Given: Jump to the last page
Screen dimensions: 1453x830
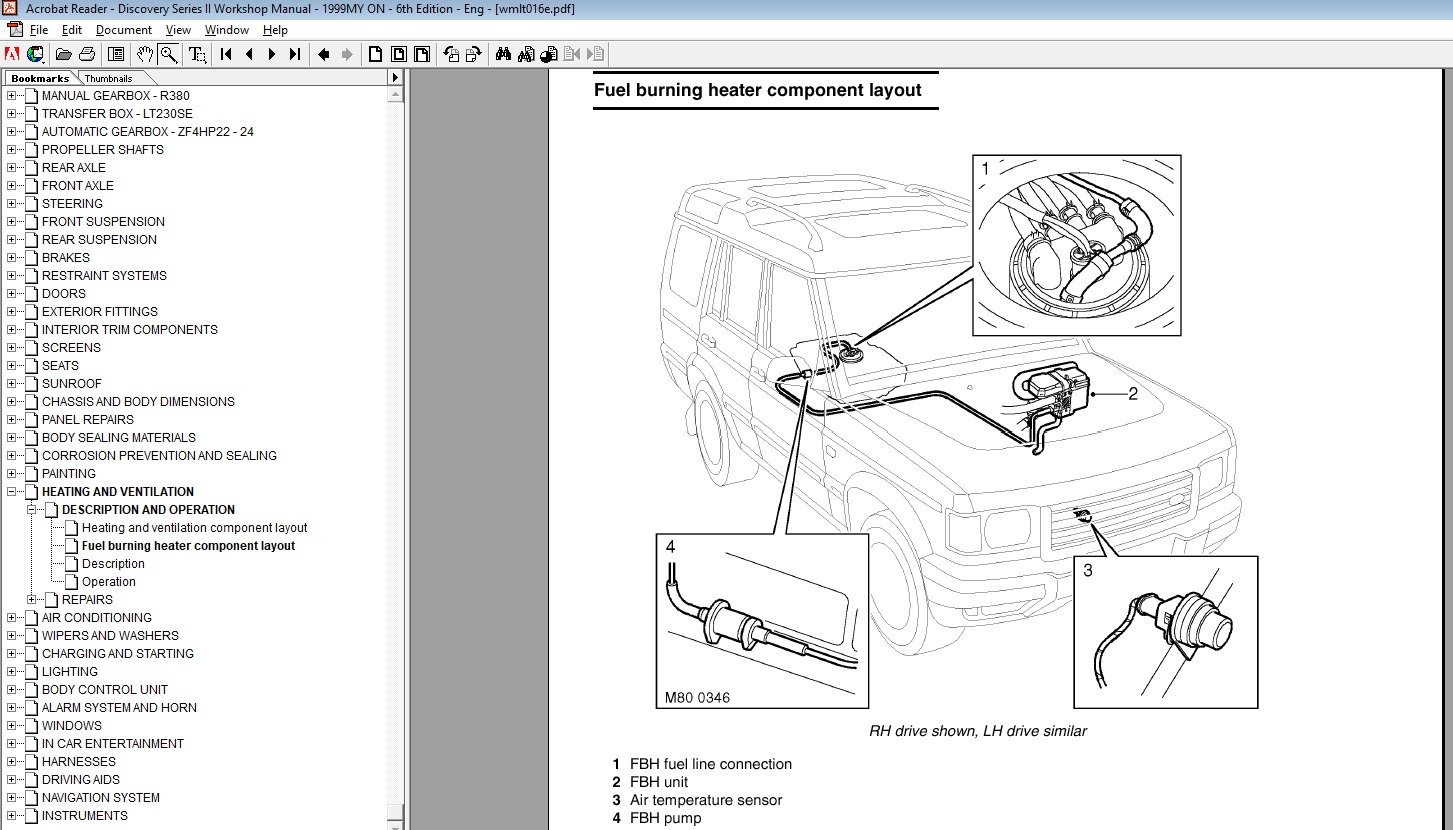Looking at the screenshot, I should (295, 54).
